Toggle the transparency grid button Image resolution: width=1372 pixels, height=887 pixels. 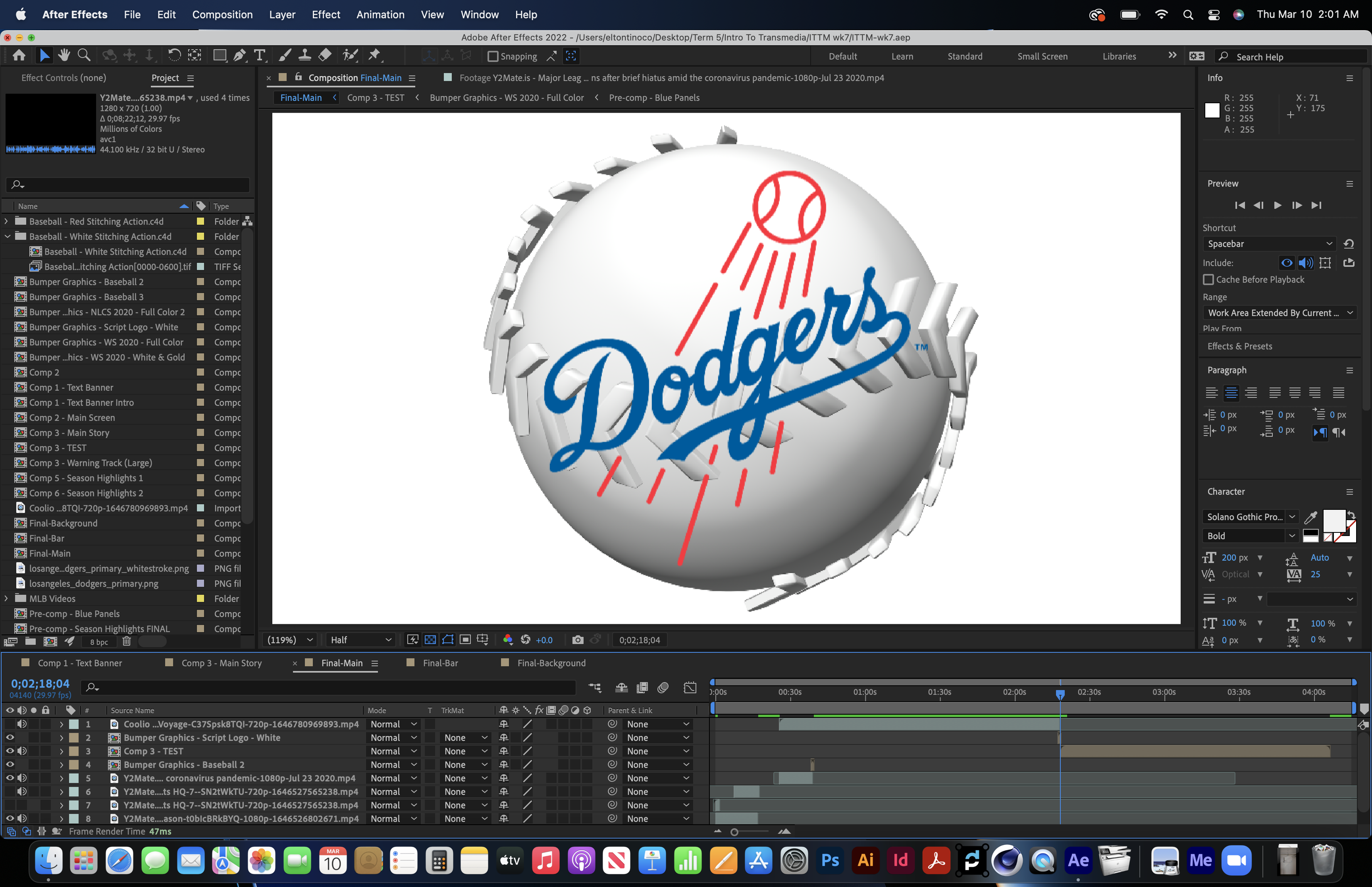430,640
